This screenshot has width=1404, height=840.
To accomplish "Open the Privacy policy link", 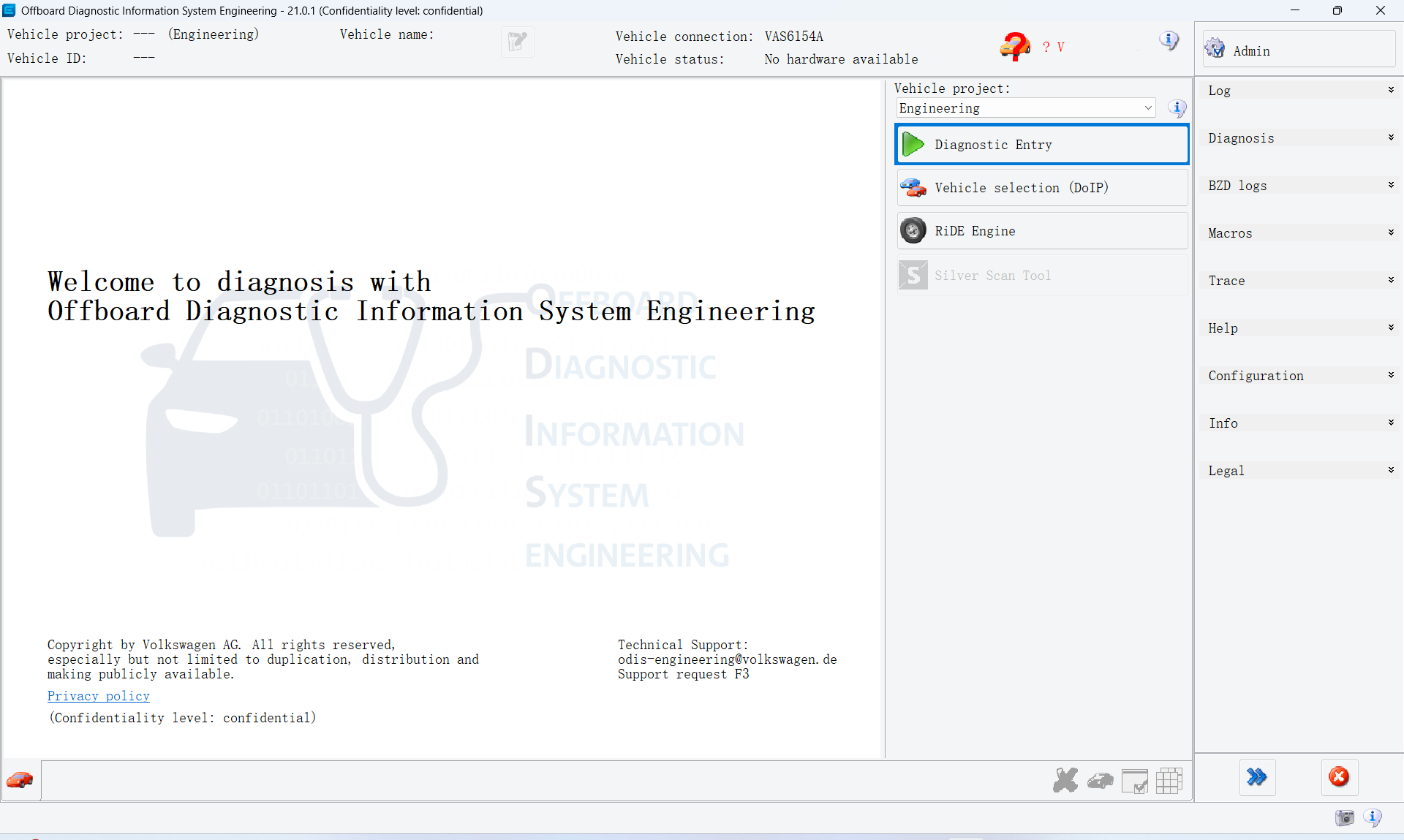I will pos(99,696).
